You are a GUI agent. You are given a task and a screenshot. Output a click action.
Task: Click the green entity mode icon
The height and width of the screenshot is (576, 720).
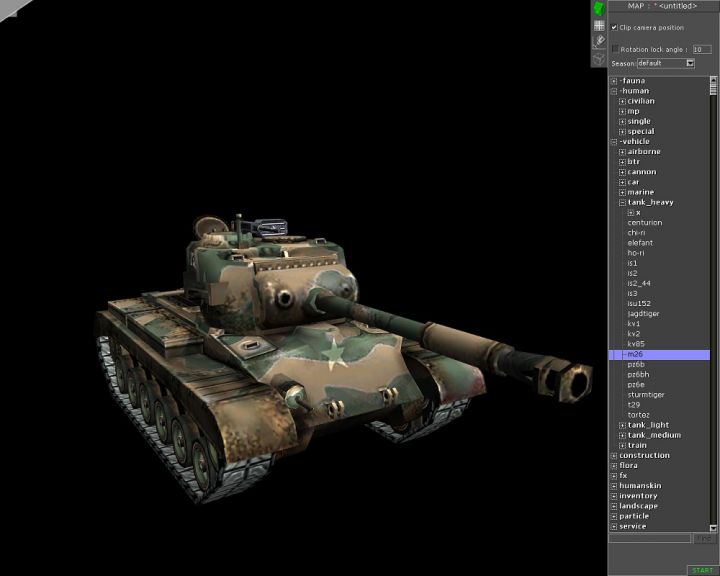tap(599, 8)
